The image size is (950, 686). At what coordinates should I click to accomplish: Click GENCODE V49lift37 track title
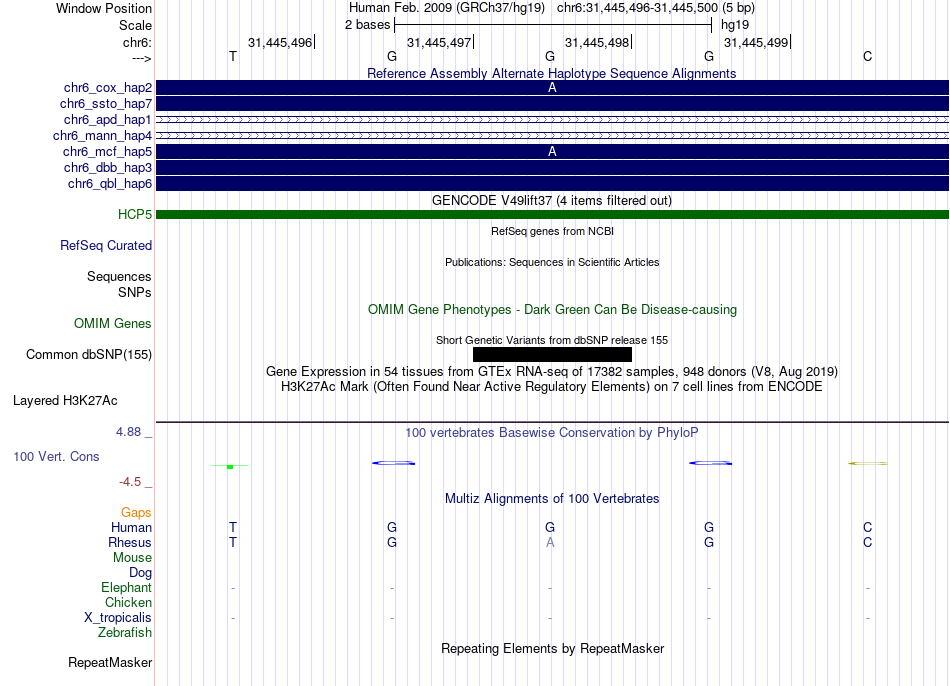point(552,201)
